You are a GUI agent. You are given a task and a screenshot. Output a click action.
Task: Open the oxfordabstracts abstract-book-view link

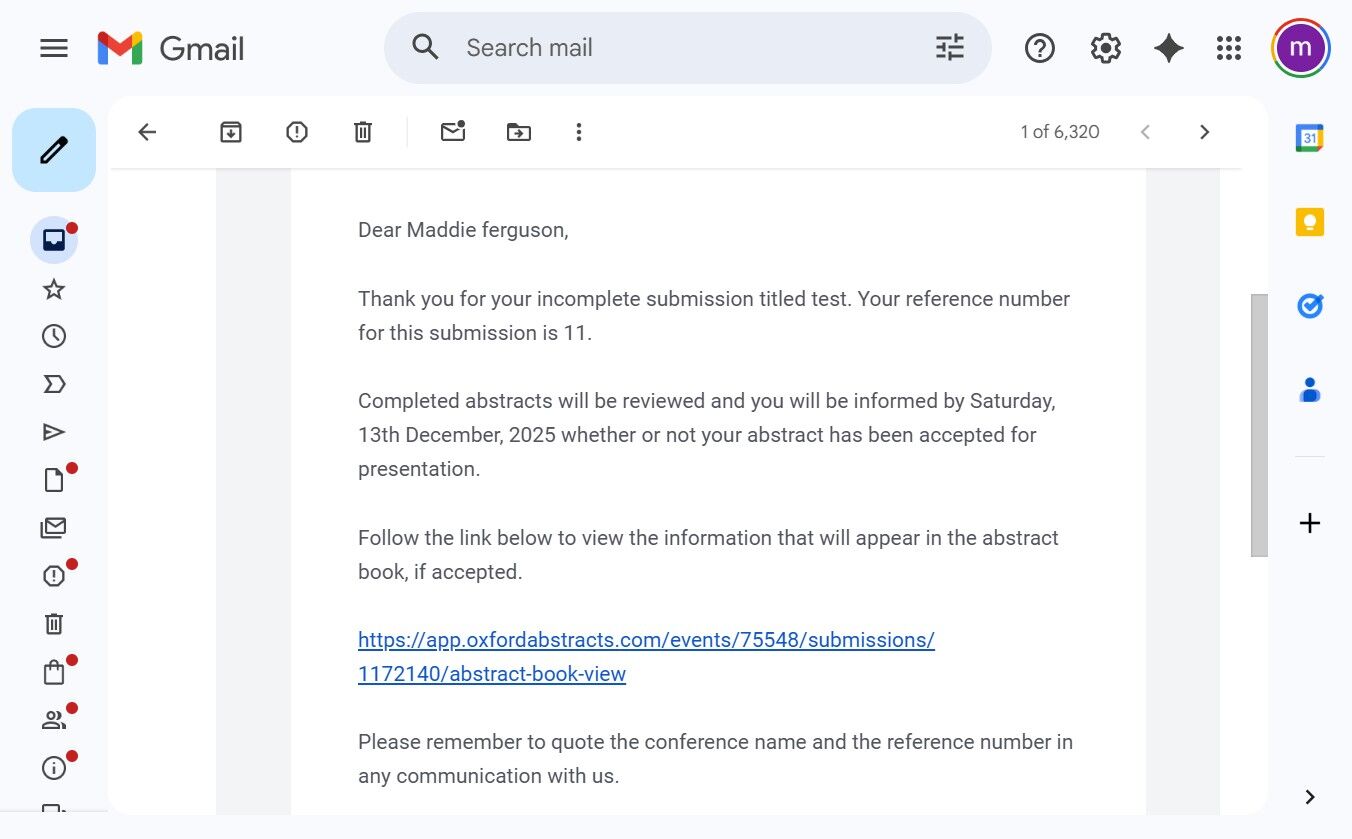click(646, 656)
